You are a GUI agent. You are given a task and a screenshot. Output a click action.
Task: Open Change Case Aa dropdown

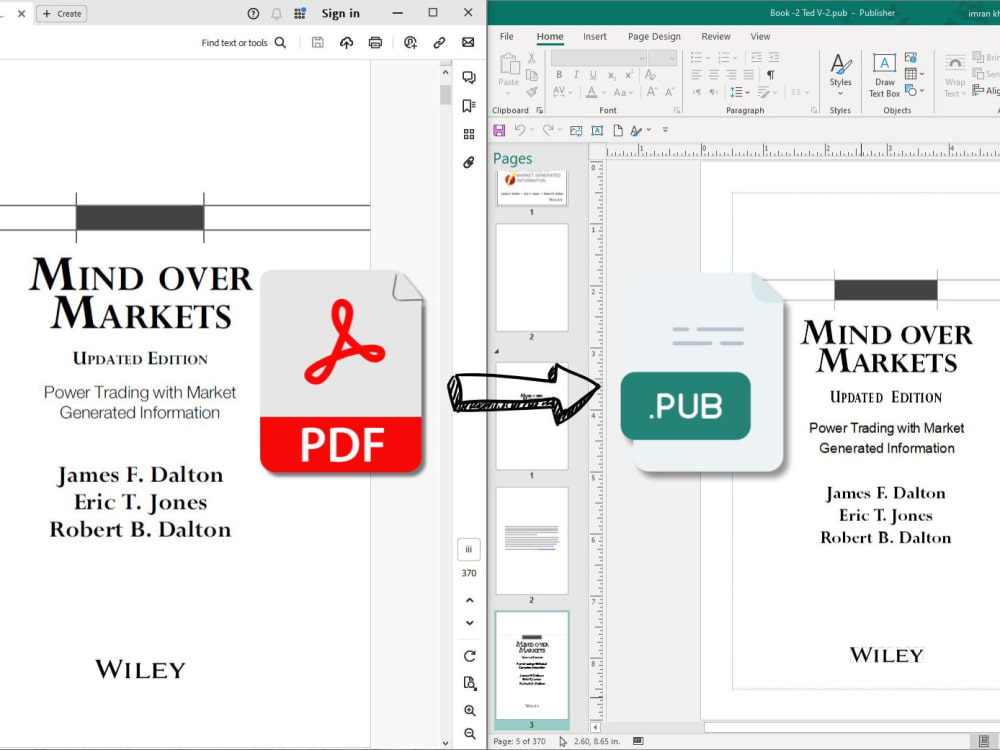(622, 92)
